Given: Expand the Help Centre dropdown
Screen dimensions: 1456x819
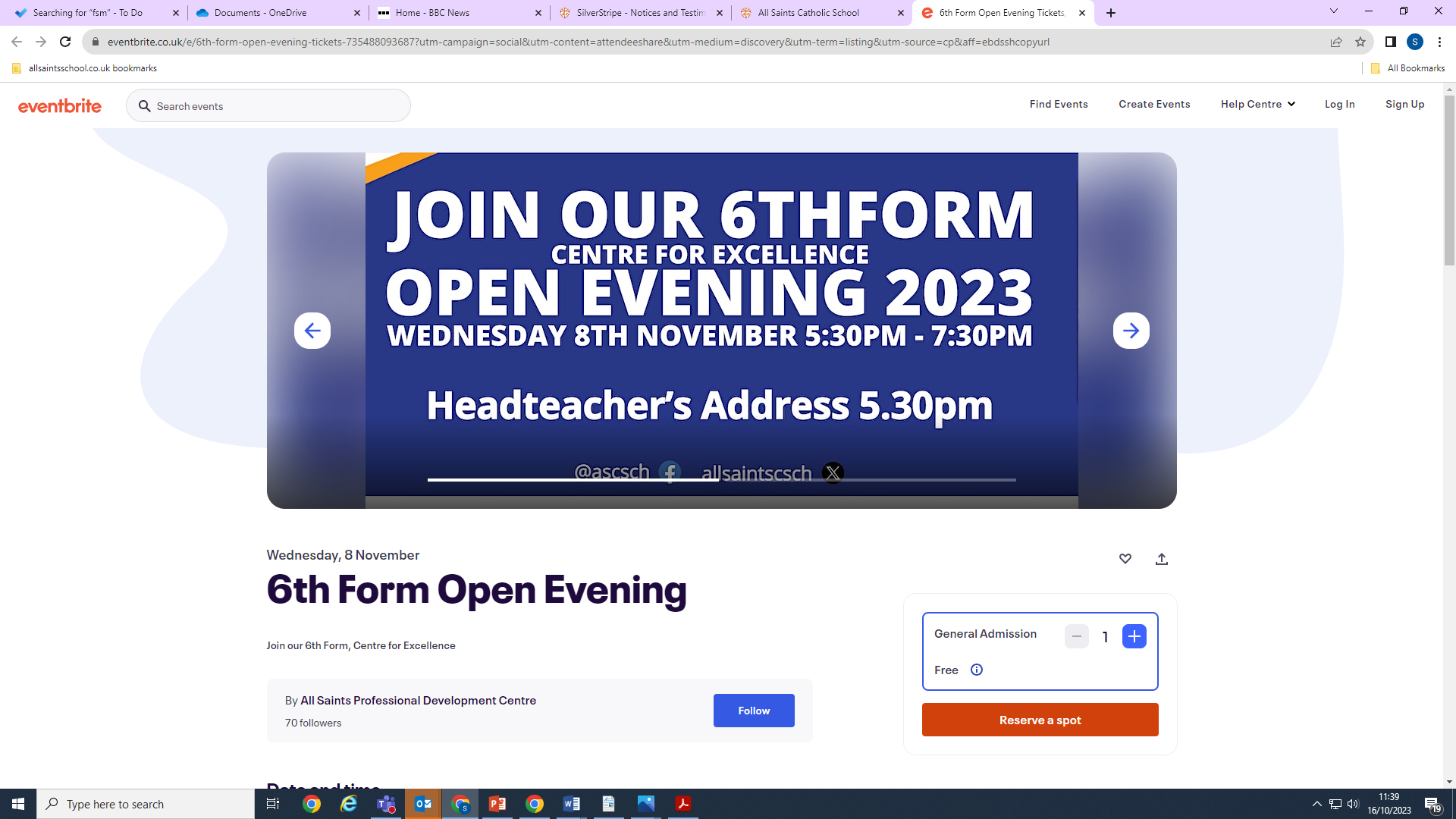Looking at the screenshot, I should click(x=1257, y=104).
